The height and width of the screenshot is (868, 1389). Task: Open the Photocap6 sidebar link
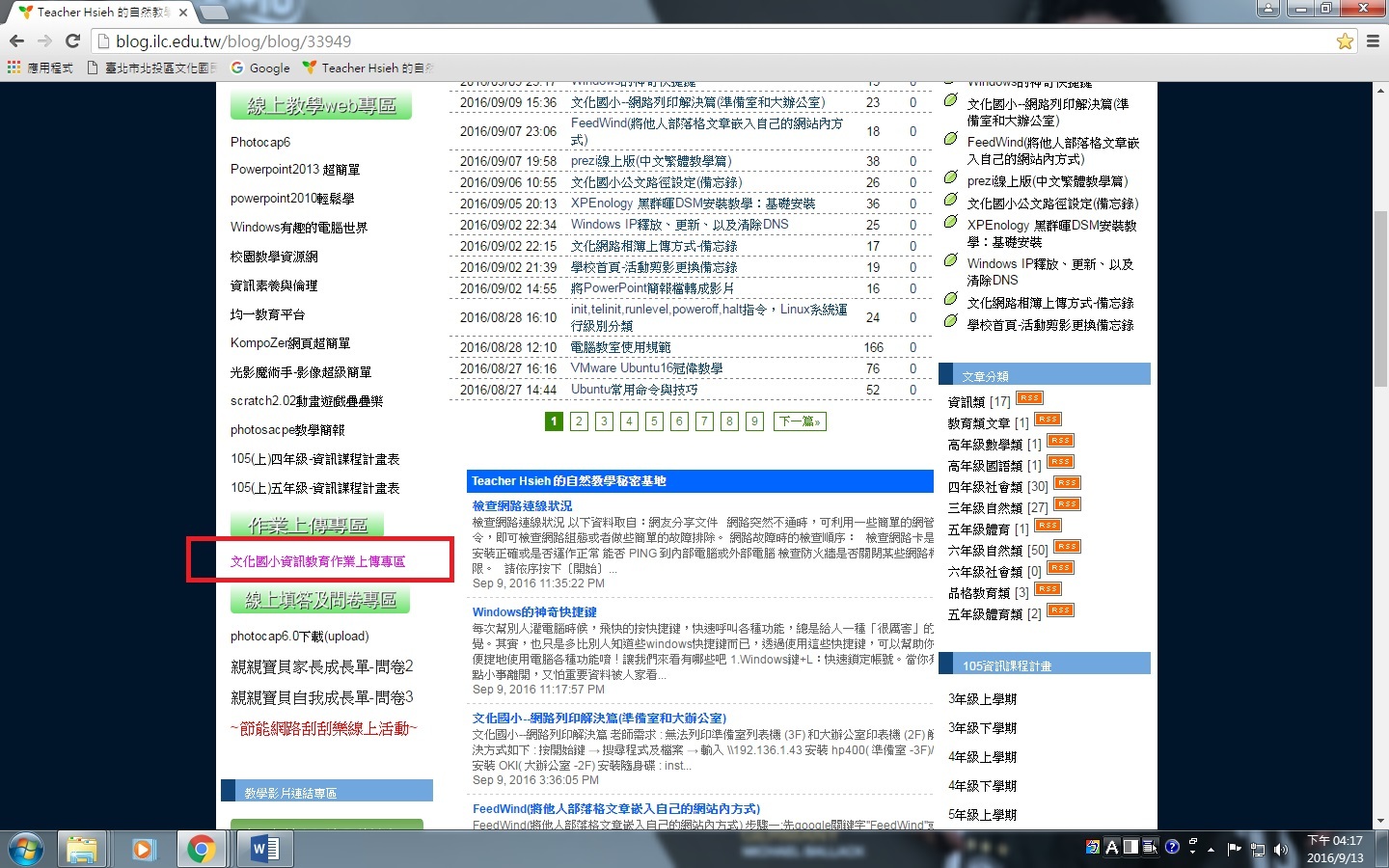[260, 142]
